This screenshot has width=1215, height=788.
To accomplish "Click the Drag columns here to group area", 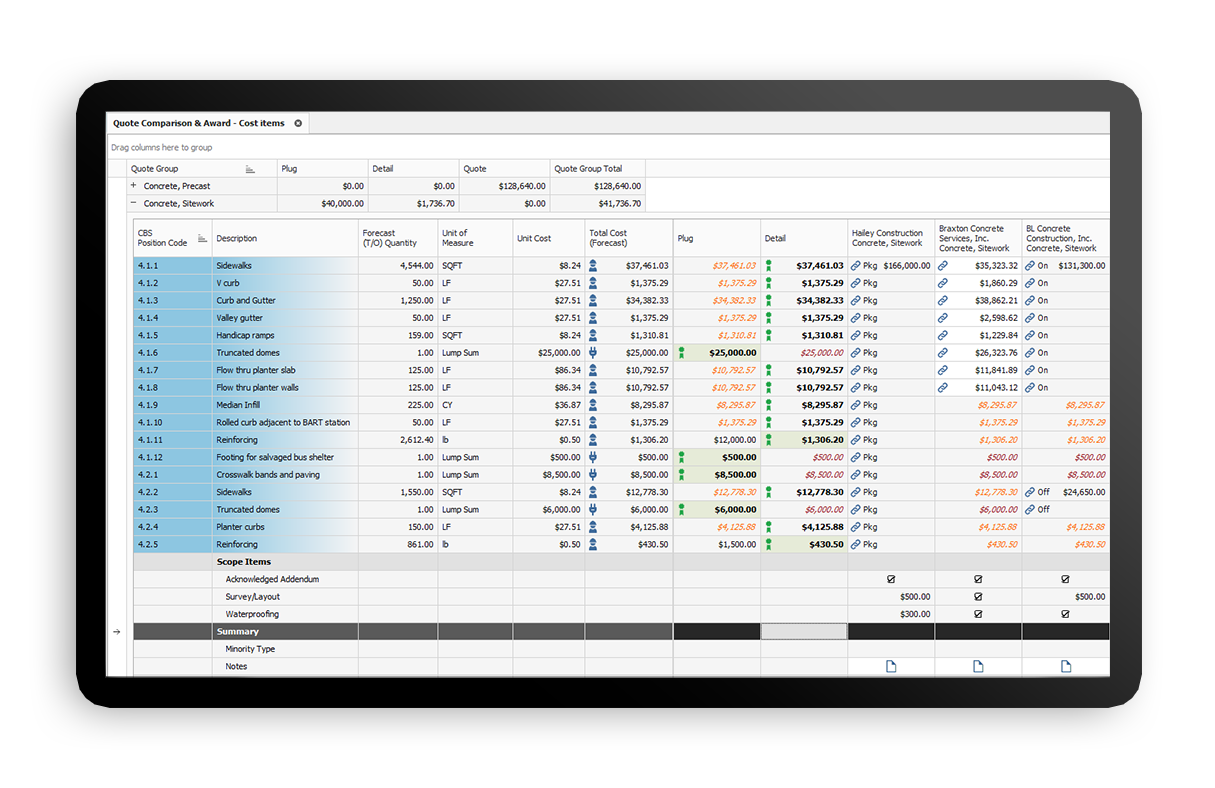I will [x=160, y=147].
